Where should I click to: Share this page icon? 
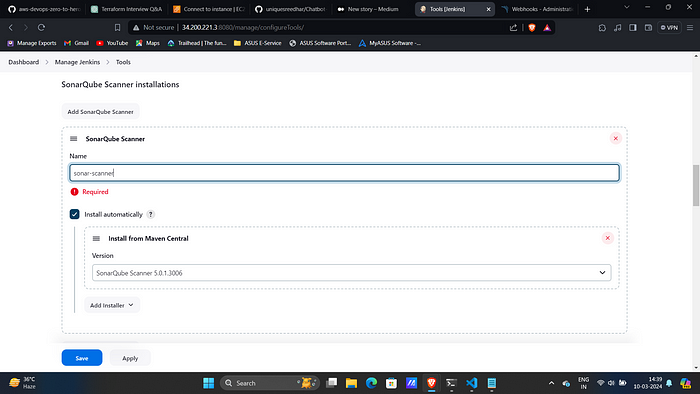pyautogui.click(x=513, y=28)
